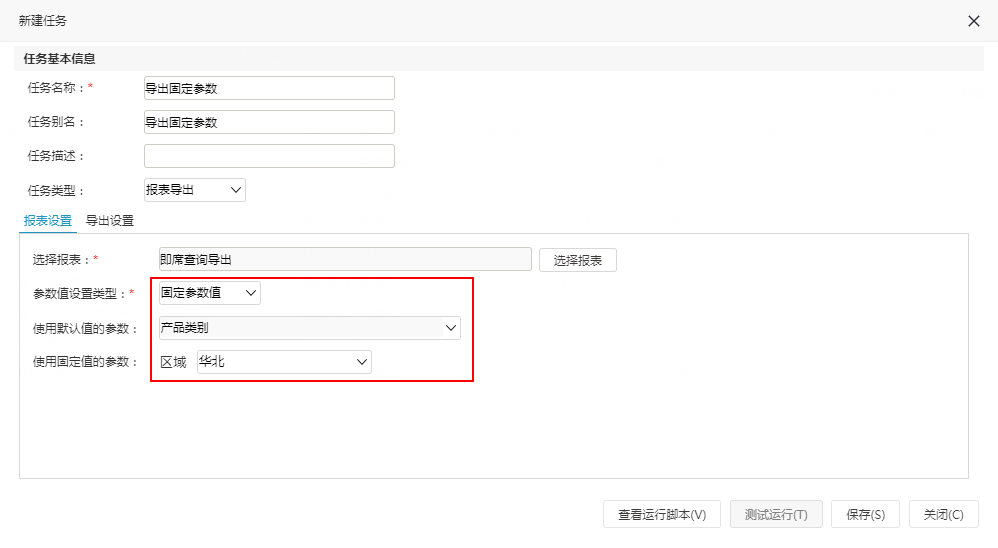The width and height of the screenshot is (998, 548).
Task: Select the 报表设置 tab
Action: click(48, 221)
